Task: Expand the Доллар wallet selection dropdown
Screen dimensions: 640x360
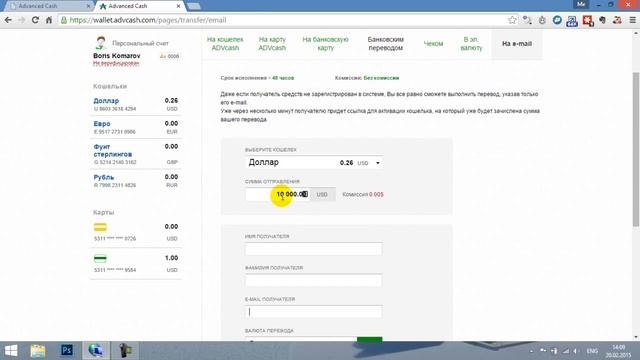Action: [x=314, y=162]
